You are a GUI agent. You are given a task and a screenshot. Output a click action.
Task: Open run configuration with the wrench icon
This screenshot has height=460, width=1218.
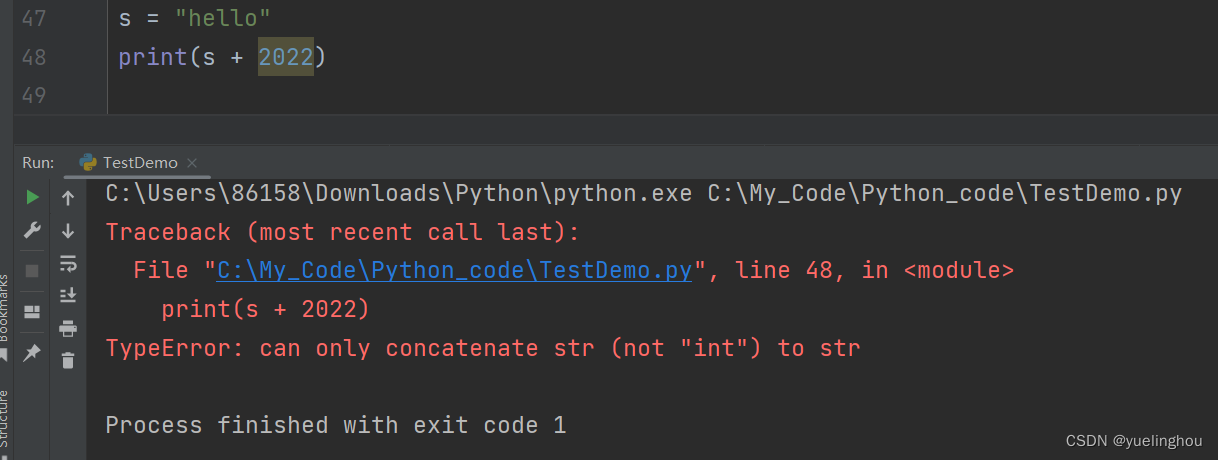coord(32,231)
